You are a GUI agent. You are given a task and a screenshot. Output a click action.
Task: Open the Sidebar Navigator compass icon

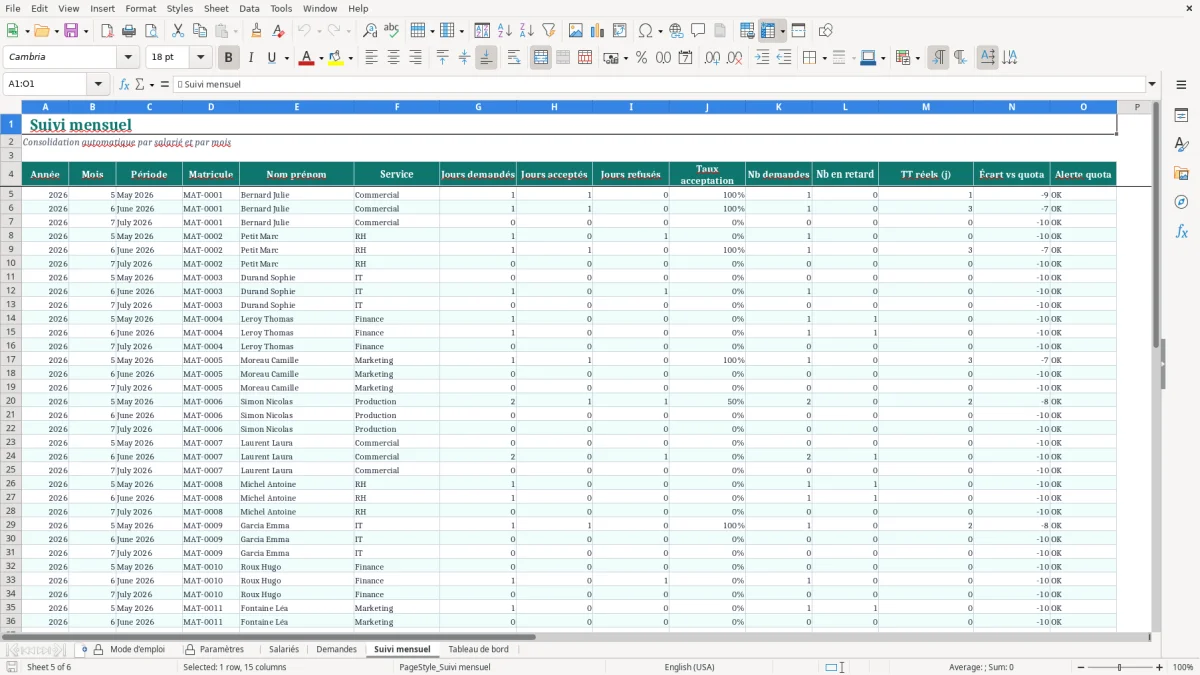[x=1181, y=202]
